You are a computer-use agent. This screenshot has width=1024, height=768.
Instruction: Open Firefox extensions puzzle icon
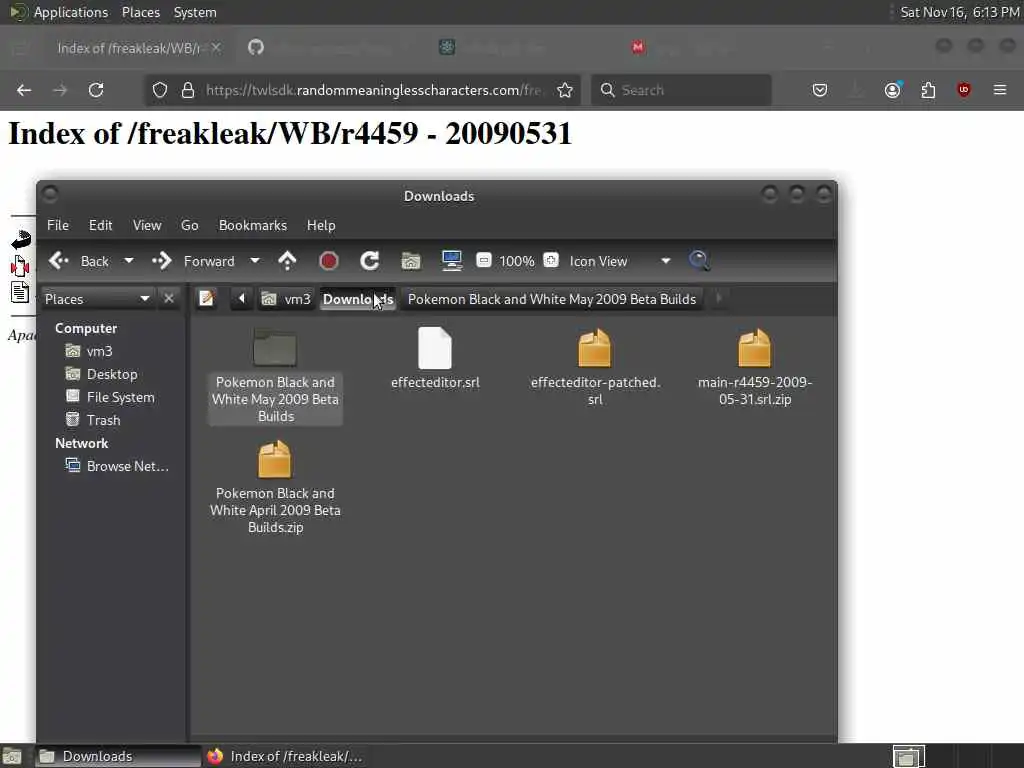[x=928, y=90]
